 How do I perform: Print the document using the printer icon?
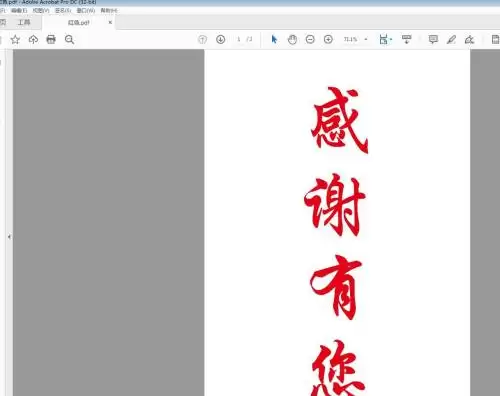51,39
